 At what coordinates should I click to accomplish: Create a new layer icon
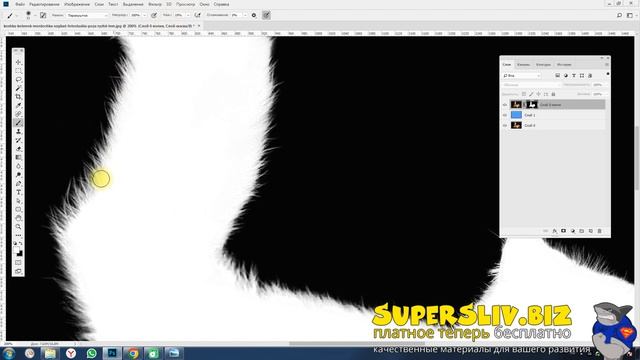[591, 231]
